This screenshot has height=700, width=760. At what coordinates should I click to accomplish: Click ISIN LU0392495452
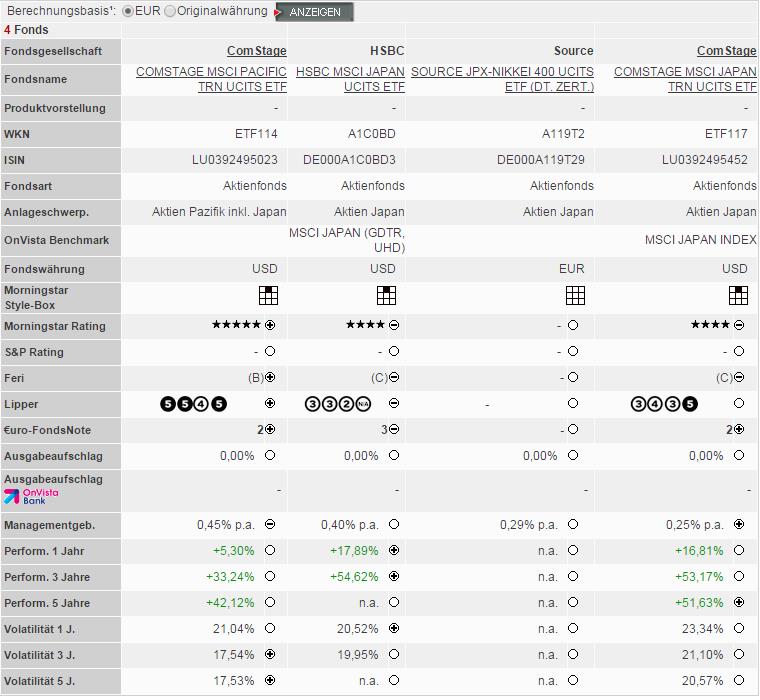(x=705, y=160)
